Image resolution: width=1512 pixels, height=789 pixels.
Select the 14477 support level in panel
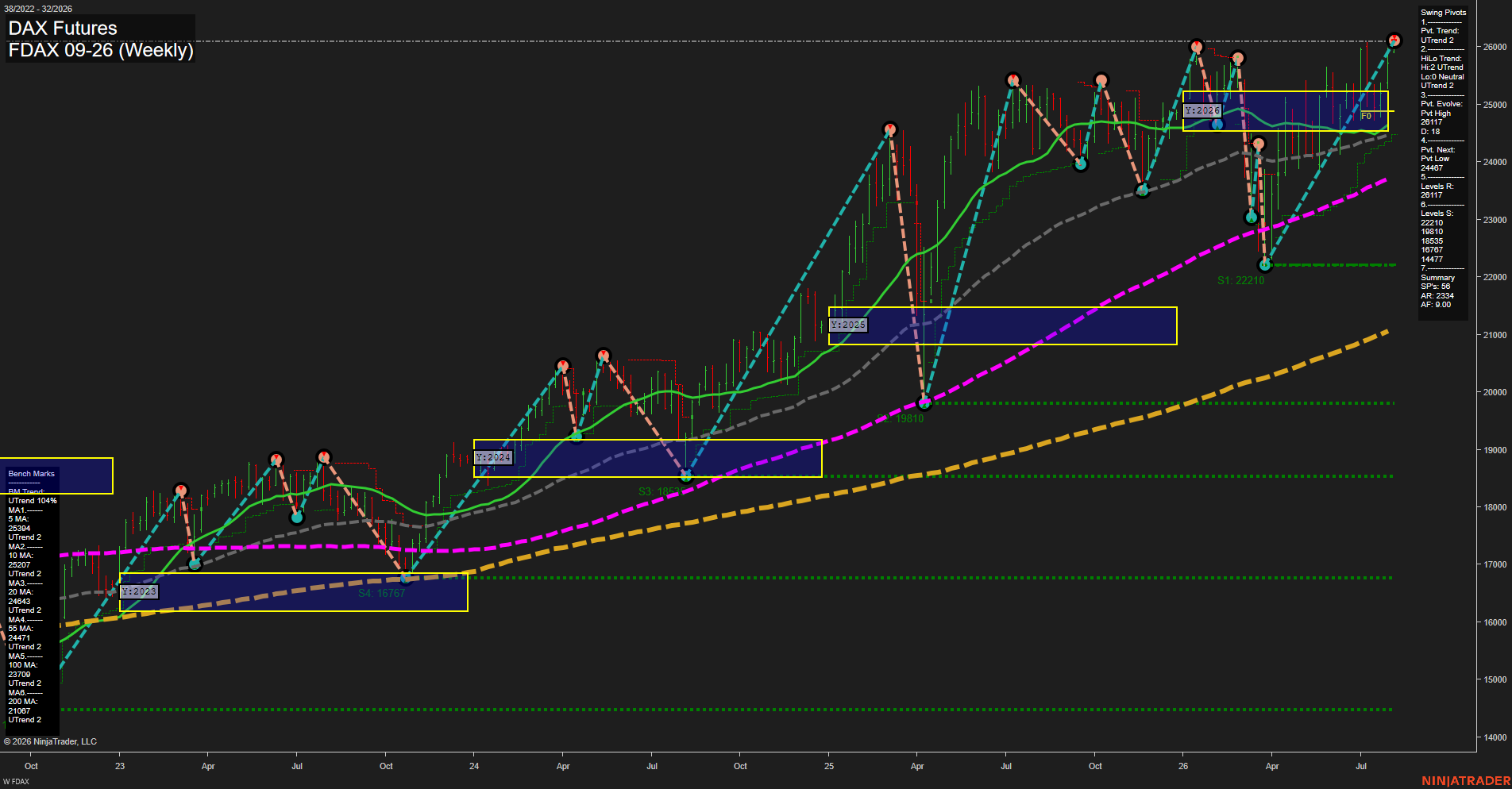1432,260
